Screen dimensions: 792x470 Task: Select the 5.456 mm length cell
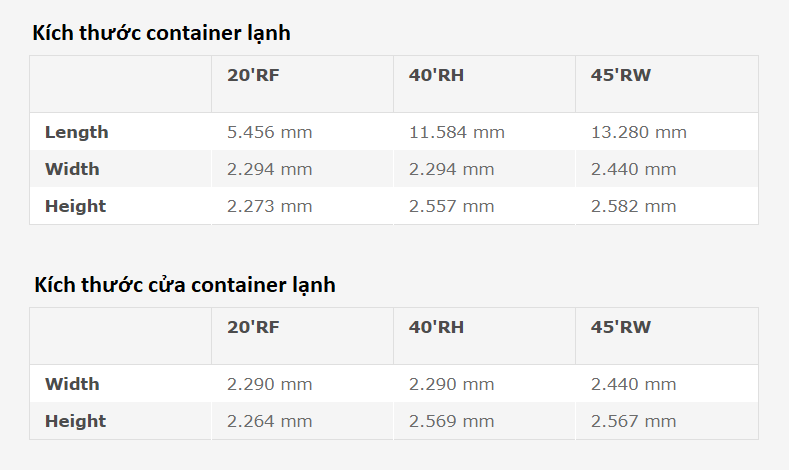(x=269, y=132)
